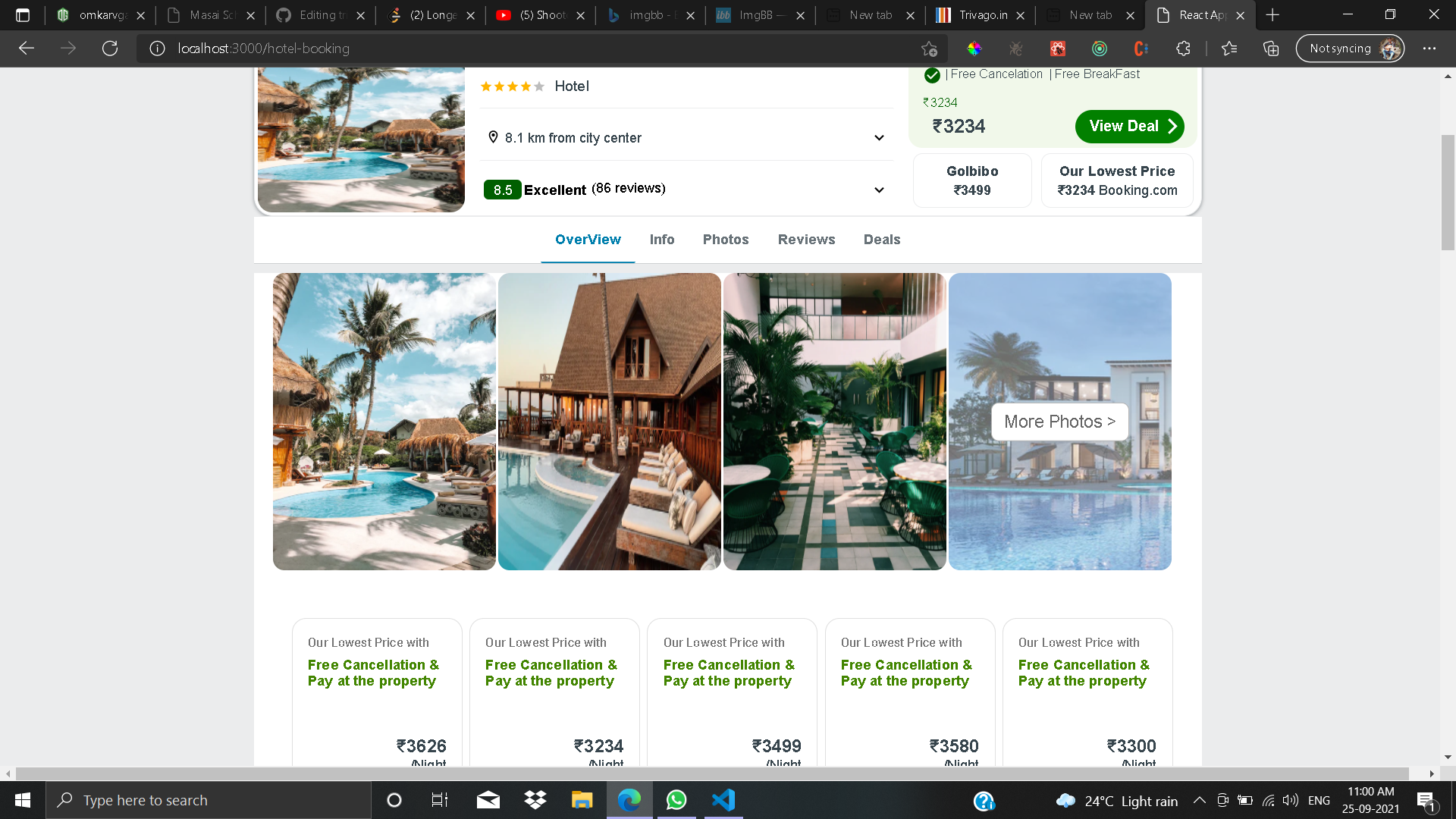This screenshot has width=1456, height=819.
Task: Click the horizontal scrollbar at page bottom
Action: coord(711,773)
